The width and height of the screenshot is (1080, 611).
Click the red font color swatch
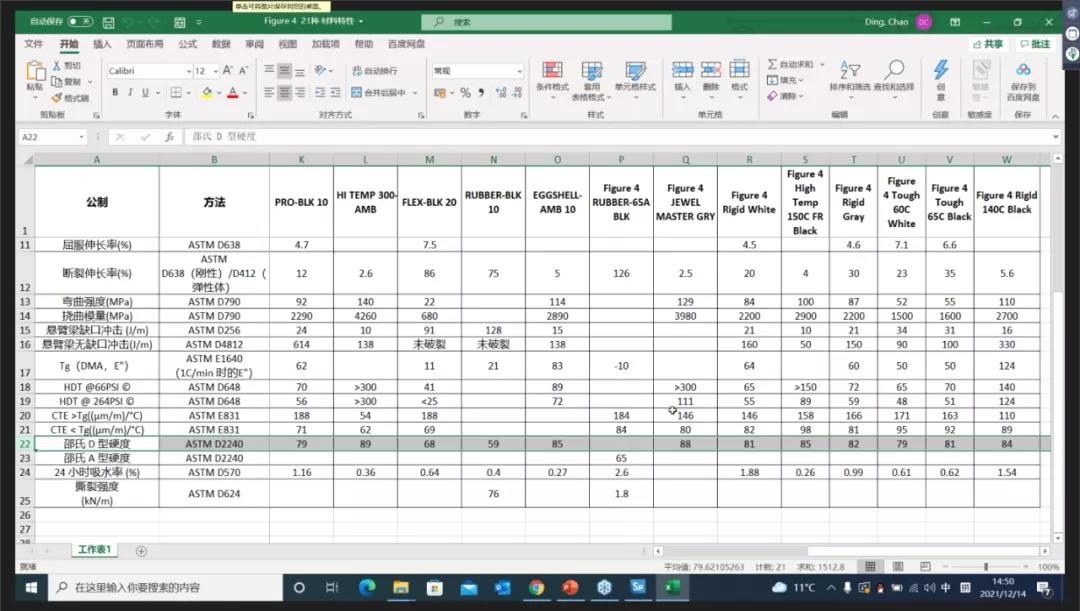232,92
